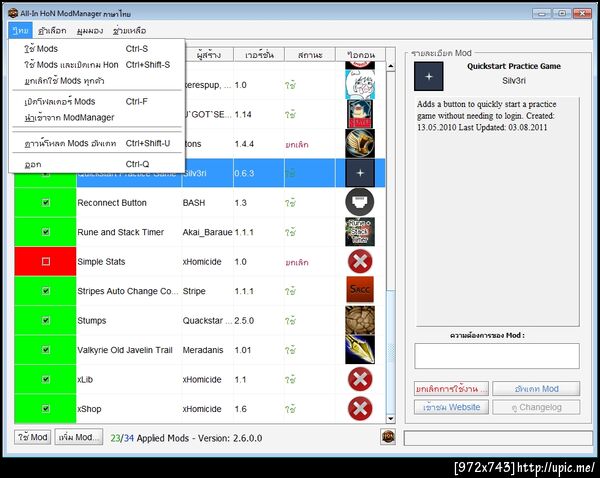Click the golden helmet icon of version 1.4.4 mod
Viewport: 600px width, 478px height.
coord(360,144)
